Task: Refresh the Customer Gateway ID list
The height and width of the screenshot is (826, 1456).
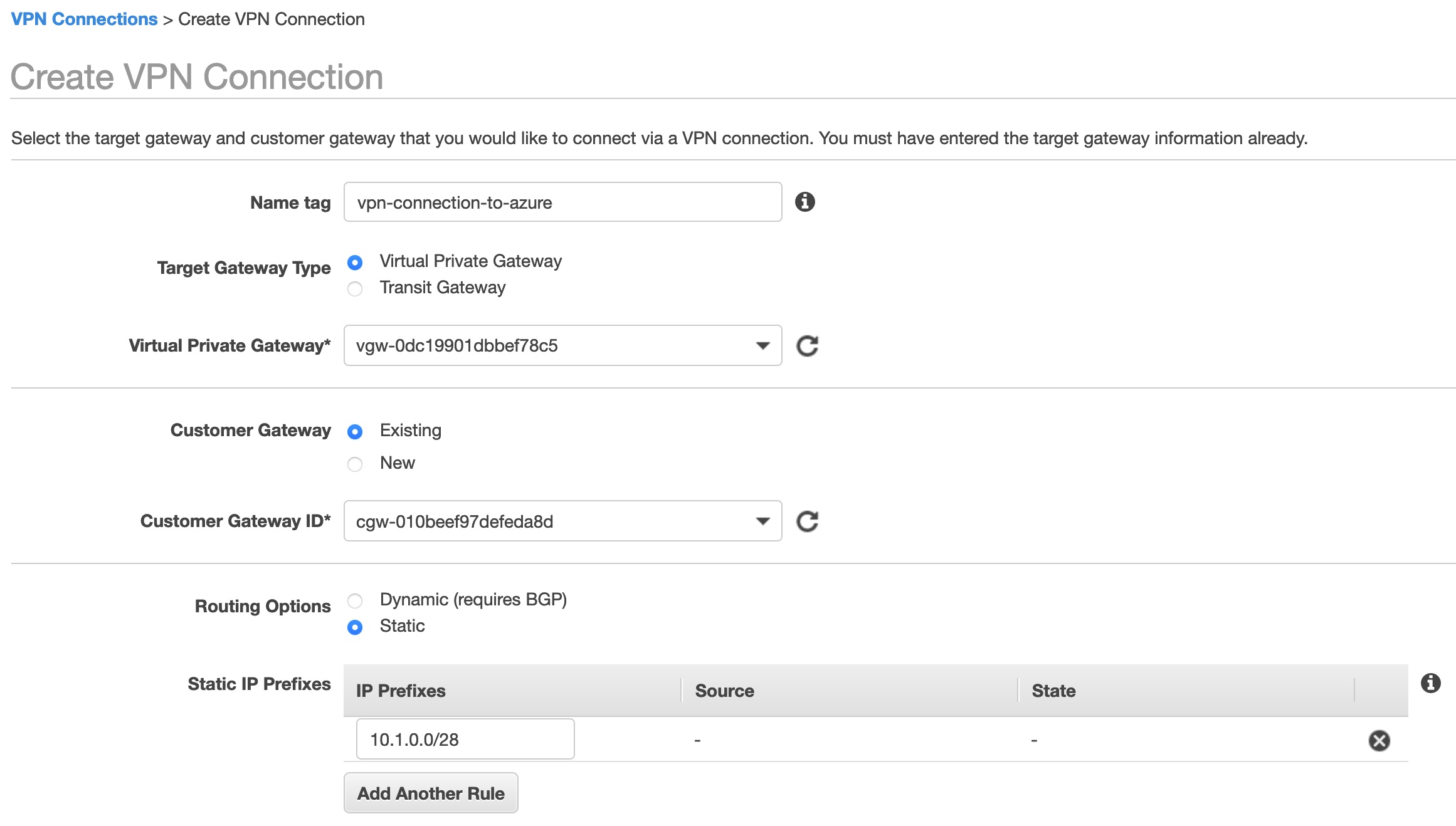Action: point(807,521)
